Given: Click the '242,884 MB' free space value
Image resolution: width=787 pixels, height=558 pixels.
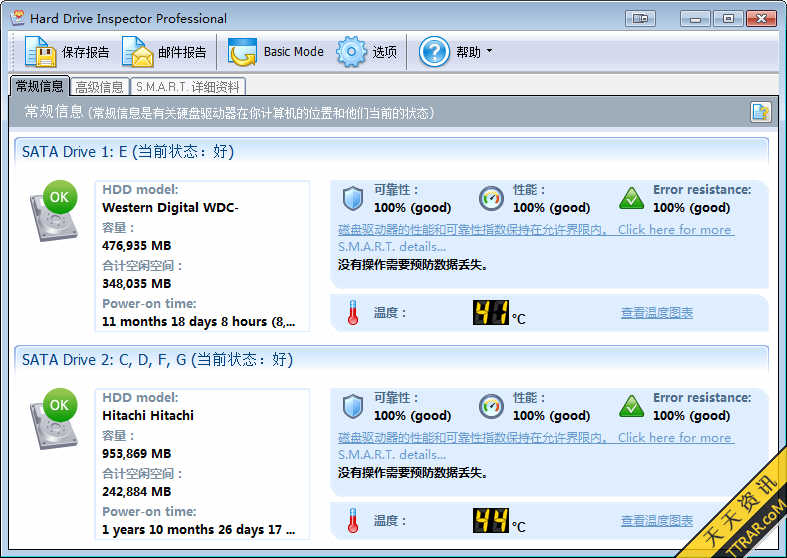Looking at the screenshot, I should pos(137,492).
